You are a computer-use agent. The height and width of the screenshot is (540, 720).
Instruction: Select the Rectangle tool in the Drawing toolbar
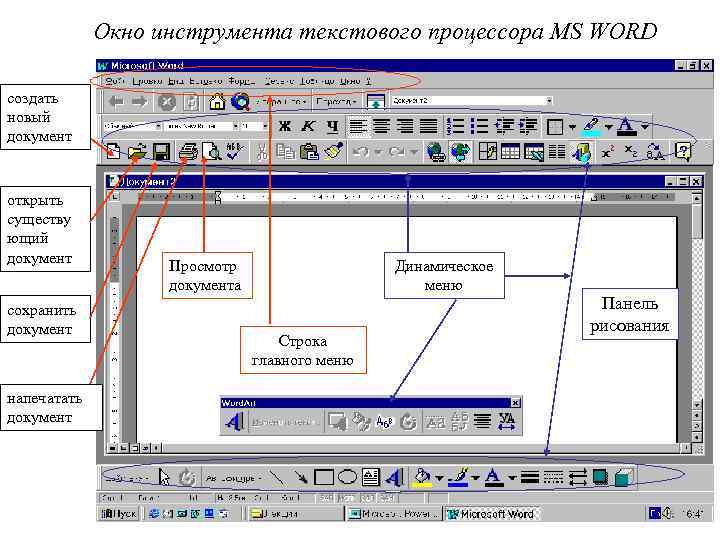[324, 477]
